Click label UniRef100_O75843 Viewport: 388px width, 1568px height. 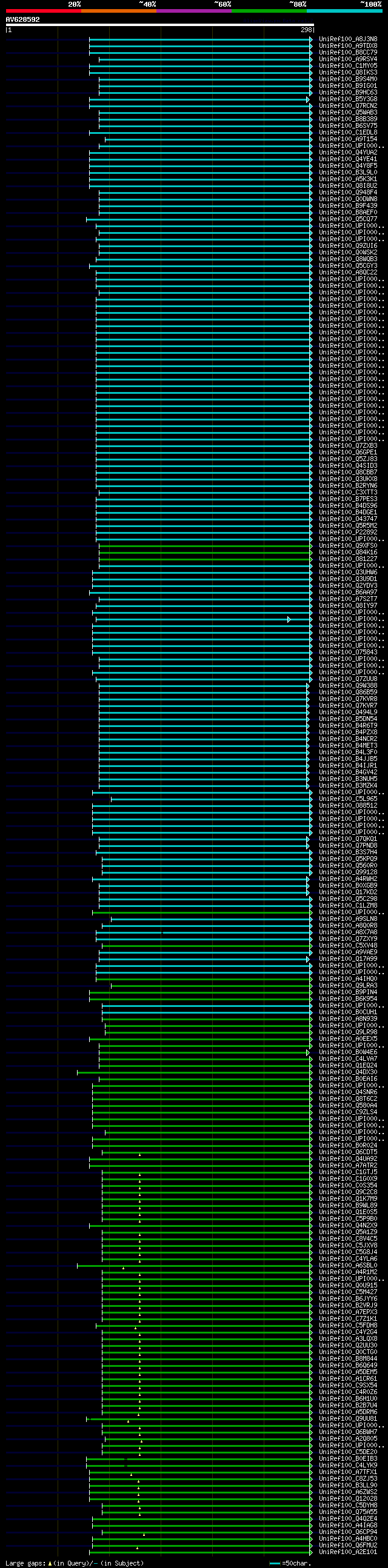pos(348,653)
